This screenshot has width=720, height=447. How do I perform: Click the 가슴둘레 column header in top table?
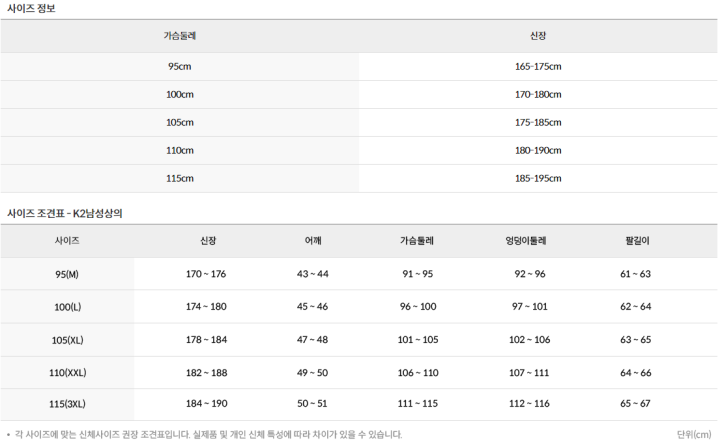[x=180, y=36]
